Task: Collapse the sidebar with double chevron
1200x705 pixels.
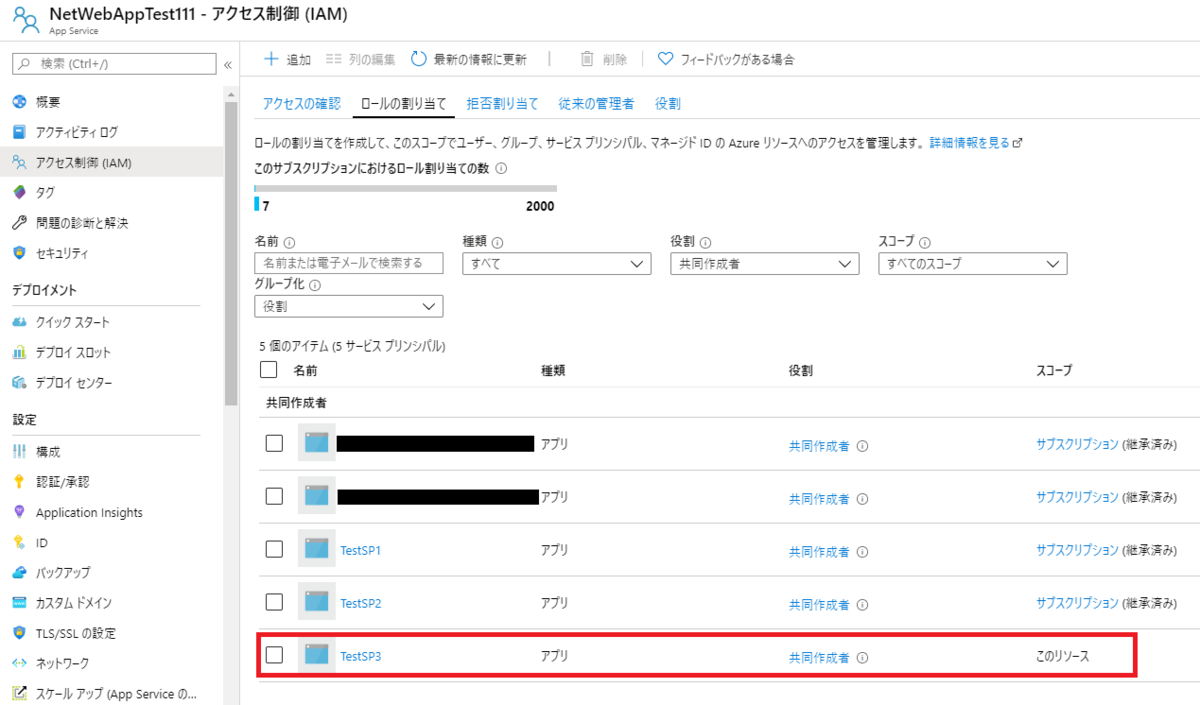Action: click(228, 64)
